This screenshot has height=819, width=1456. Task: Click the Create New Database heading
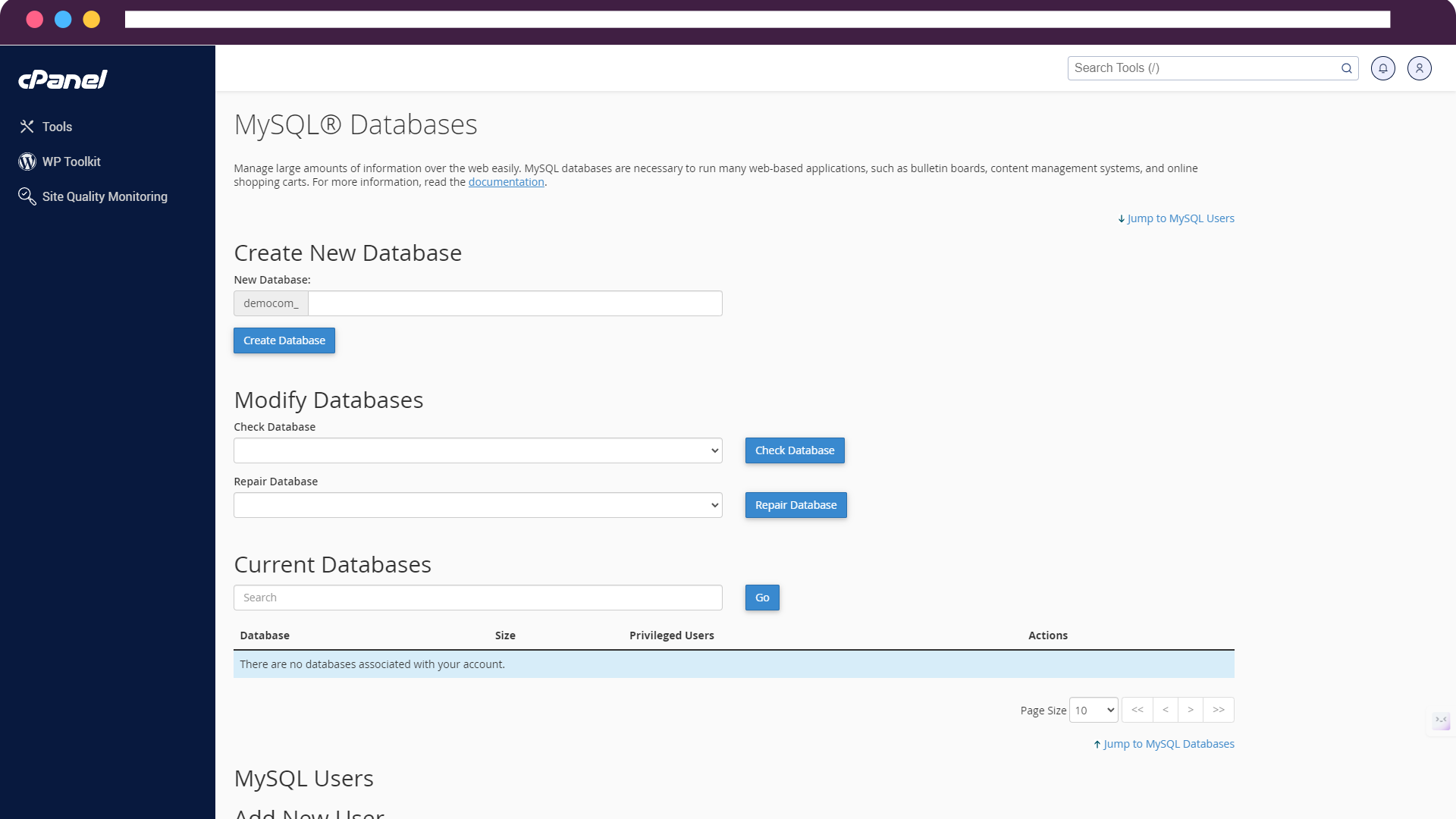[348, 253]
